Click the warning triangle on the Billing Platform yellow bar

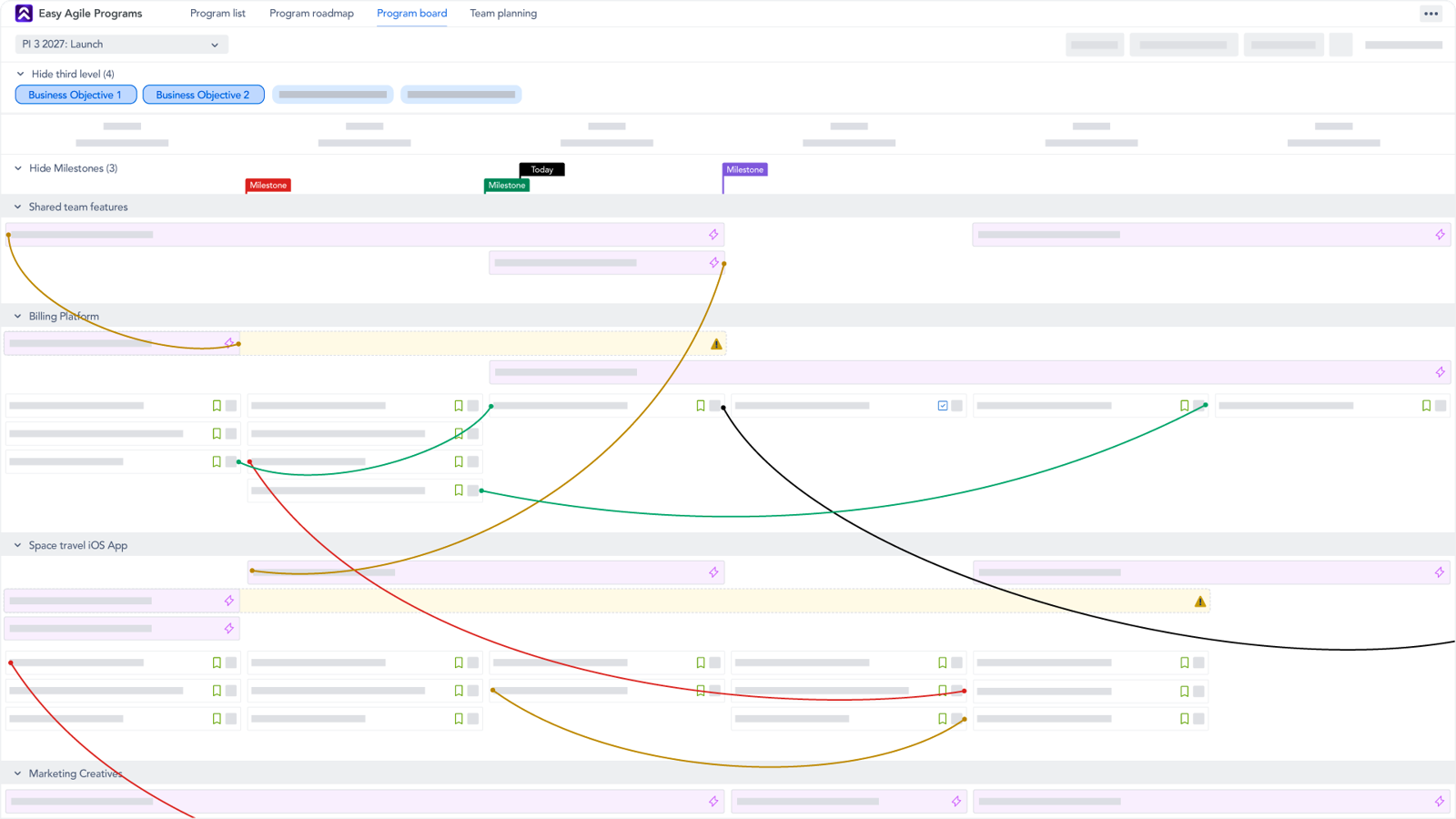pyautogui.click(x=715, y=343)
